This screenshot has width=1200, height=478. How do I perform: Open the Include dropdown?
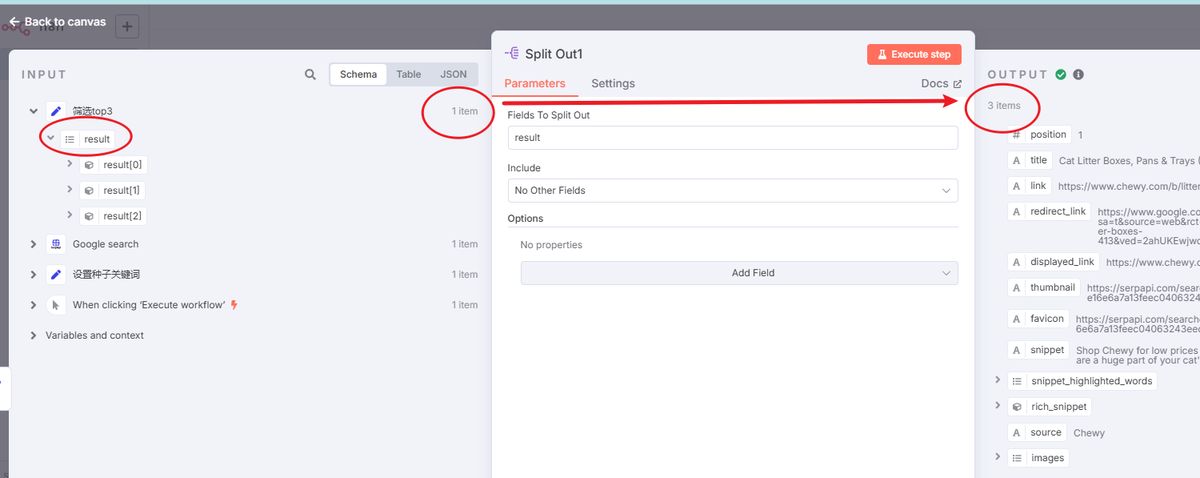[x=732, y=190]
